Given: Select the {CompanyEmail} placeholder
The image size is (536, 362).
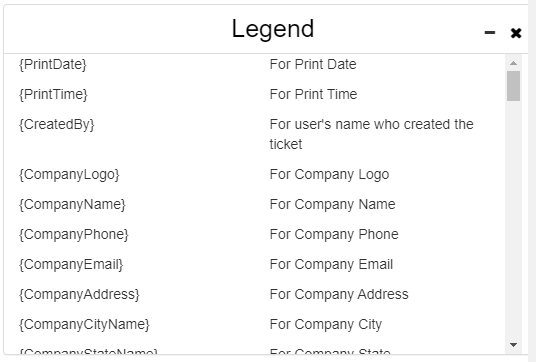Looking at the screenshot, I should pos(71,265).
